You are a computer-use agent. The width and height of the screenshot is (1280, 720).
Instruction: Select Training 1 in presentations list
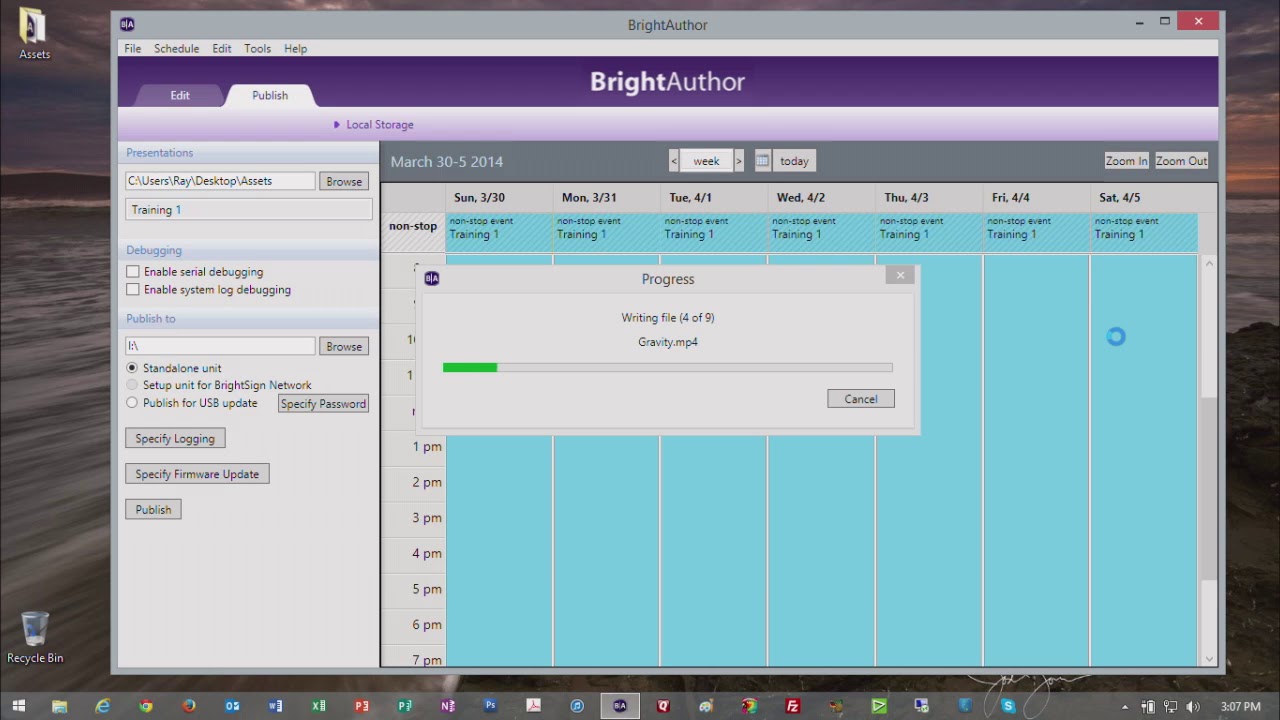point(249,210)
